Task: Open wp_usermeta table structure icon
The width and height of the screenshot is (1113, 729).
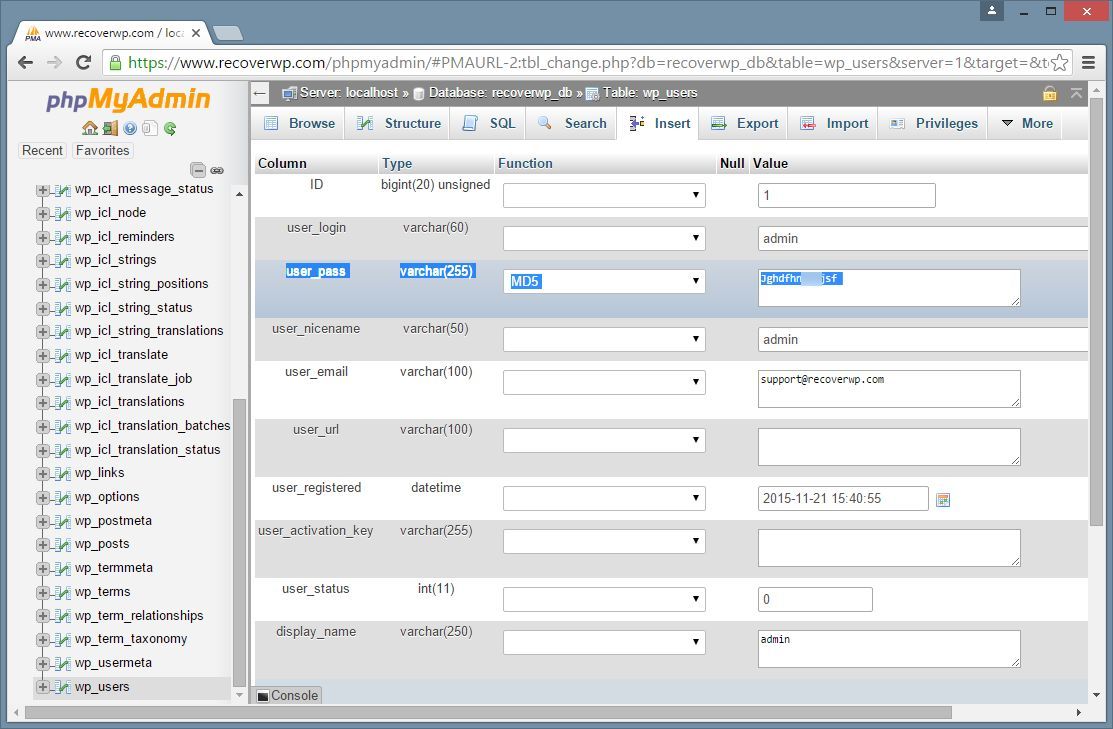Action: point(62,663)
